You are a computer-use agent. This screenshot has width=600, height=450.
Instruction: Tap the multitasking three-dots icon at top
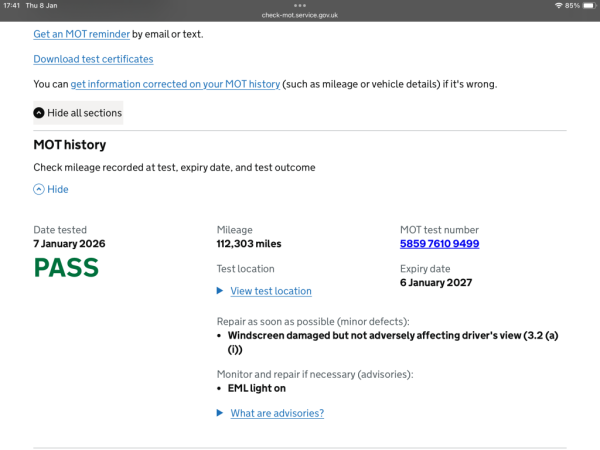[300, 5]
